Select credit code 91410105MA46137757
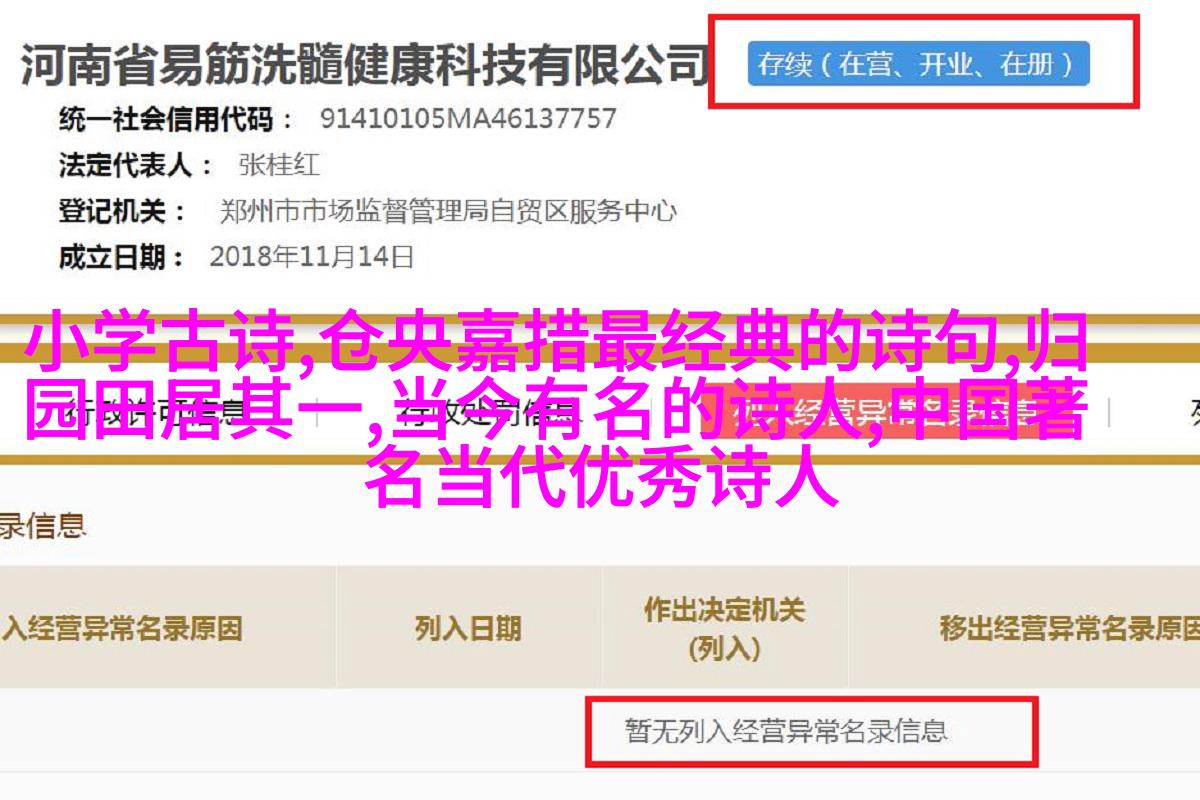The width and height of the screenshot is (1200, 800). coord(467,119)
